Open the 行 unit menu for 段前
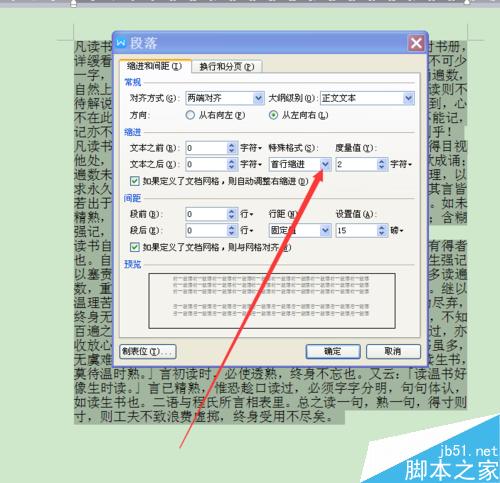Viewport: 500px width, 483px height. [247, 214]
